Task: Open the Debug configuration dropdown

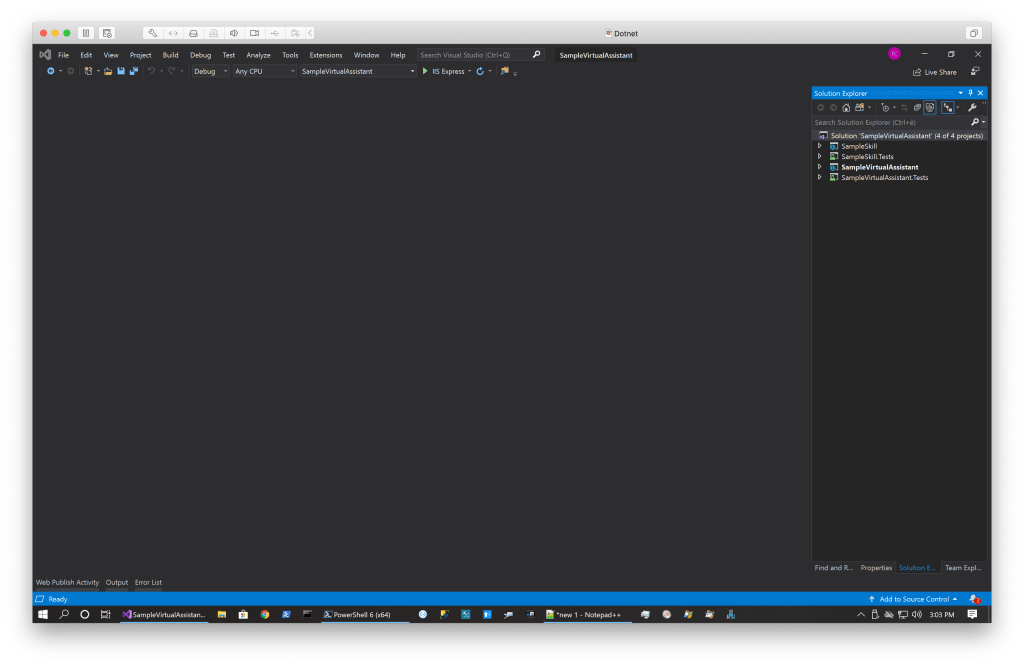Action: click(x=211, y=71)
